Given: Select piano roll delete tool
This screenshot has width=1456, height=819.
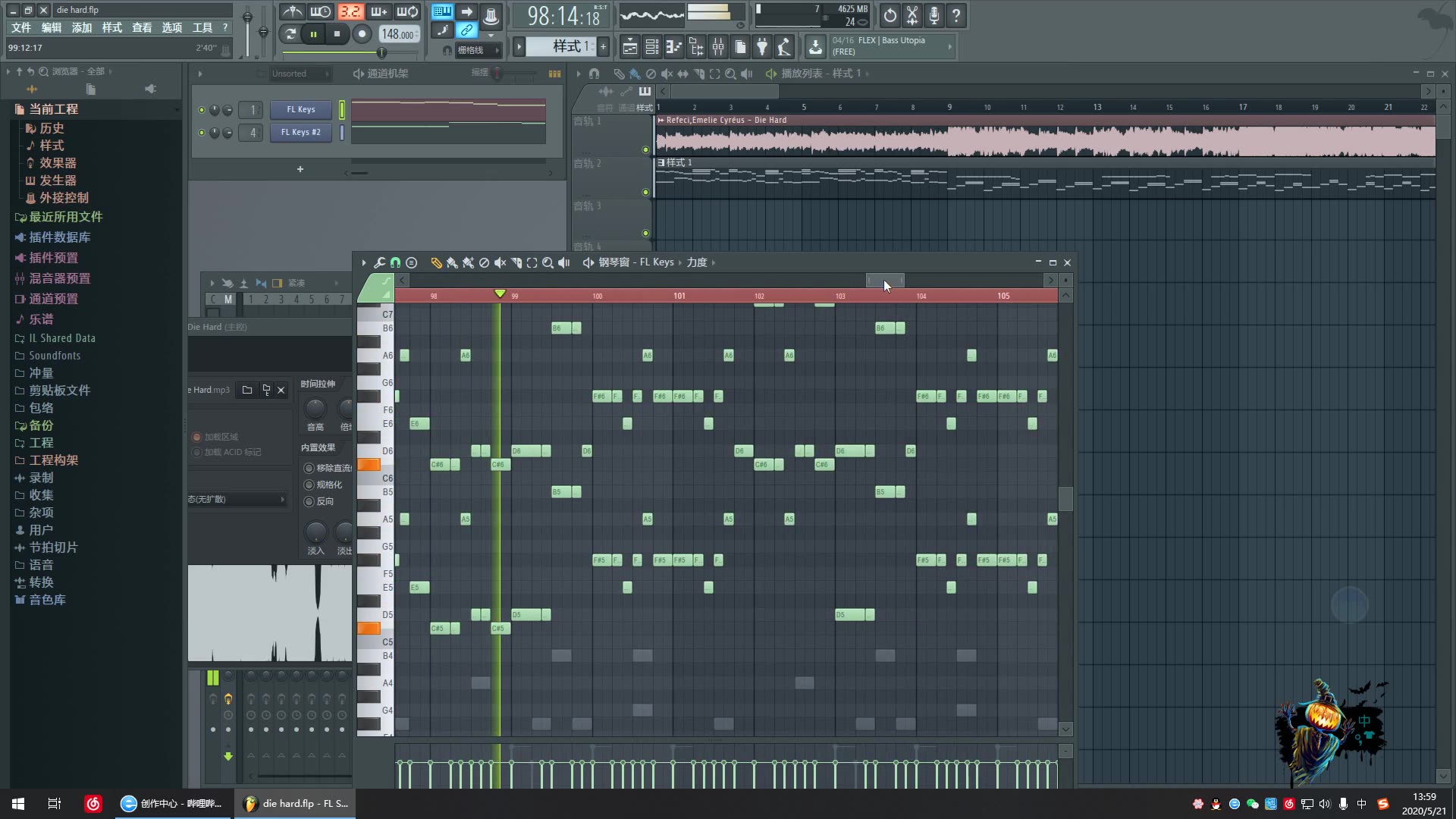Looking at the screenshot, I should (484, 262).
